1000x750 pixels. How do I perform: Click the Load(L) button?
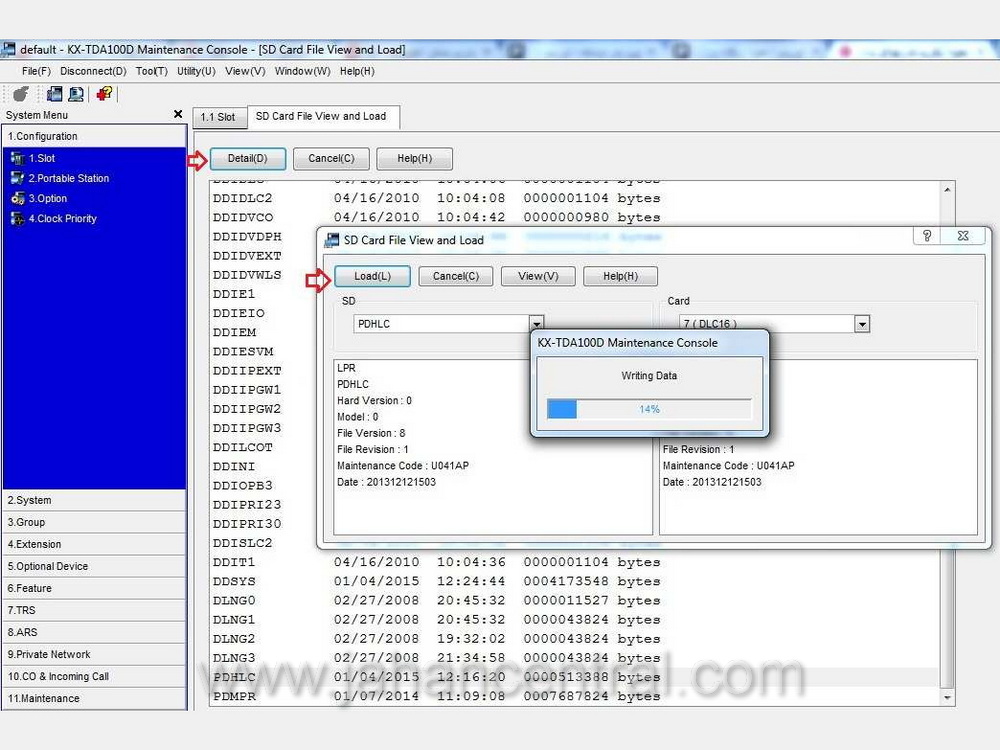coord(372,276)
